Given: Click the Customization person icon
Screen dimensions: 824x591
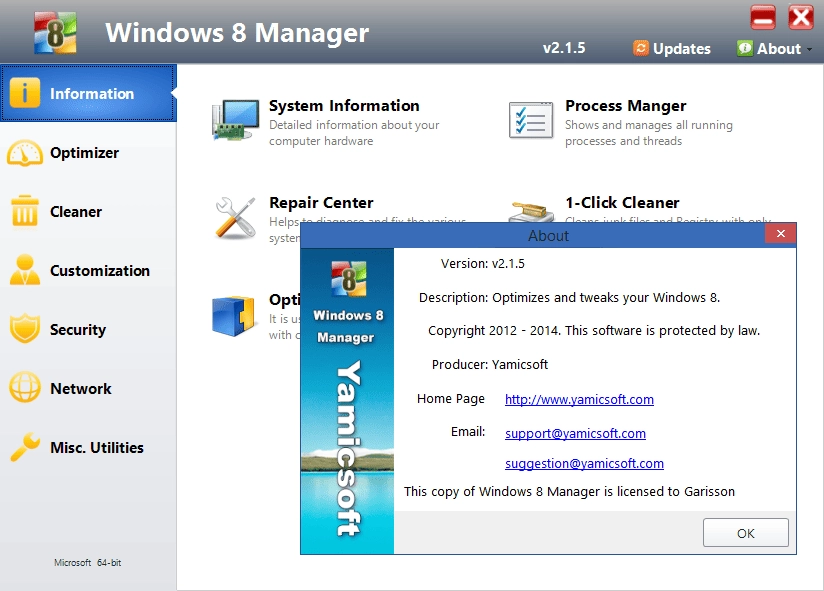Looking at the screenshot, I should tap(25, 270).
